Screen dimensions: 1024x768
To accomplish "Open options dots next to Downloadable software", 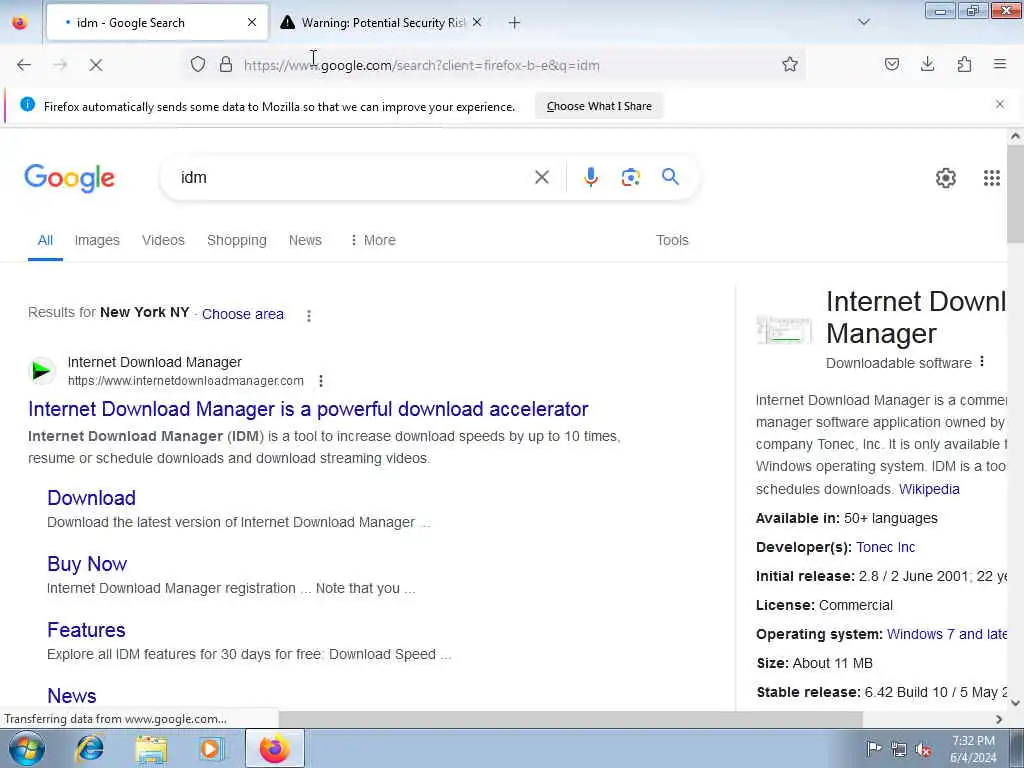I will [x=982, y=361].
